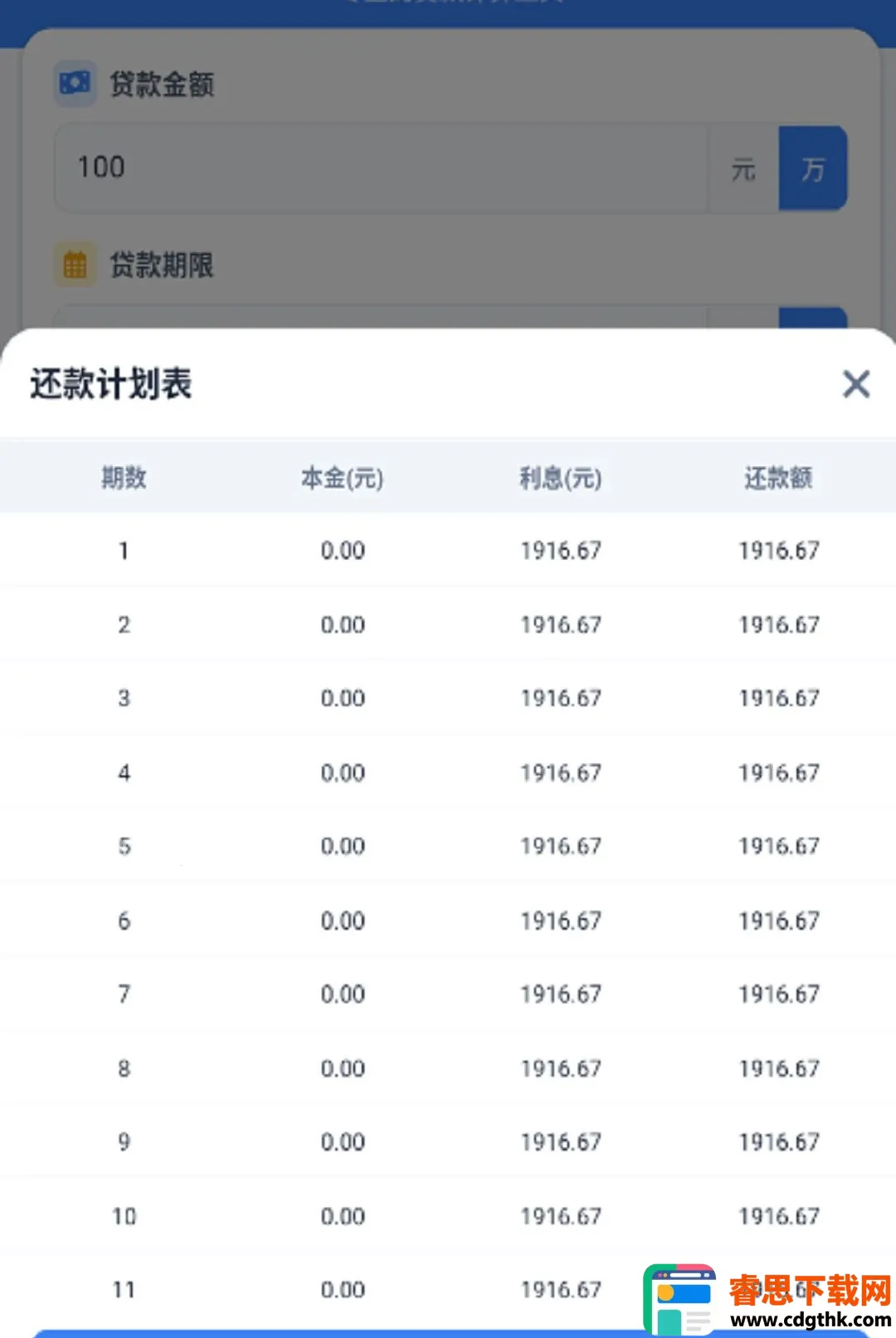The image size is (896, 1338).
Task: Select period number 3 row
Action: (448, 698)
